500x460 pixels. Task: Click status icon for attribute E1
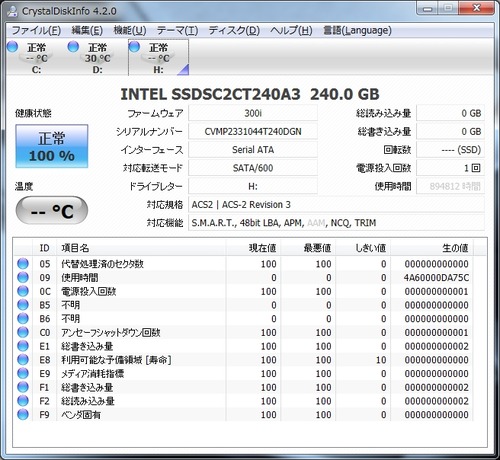pyautogui.click(x=23, y=346)
